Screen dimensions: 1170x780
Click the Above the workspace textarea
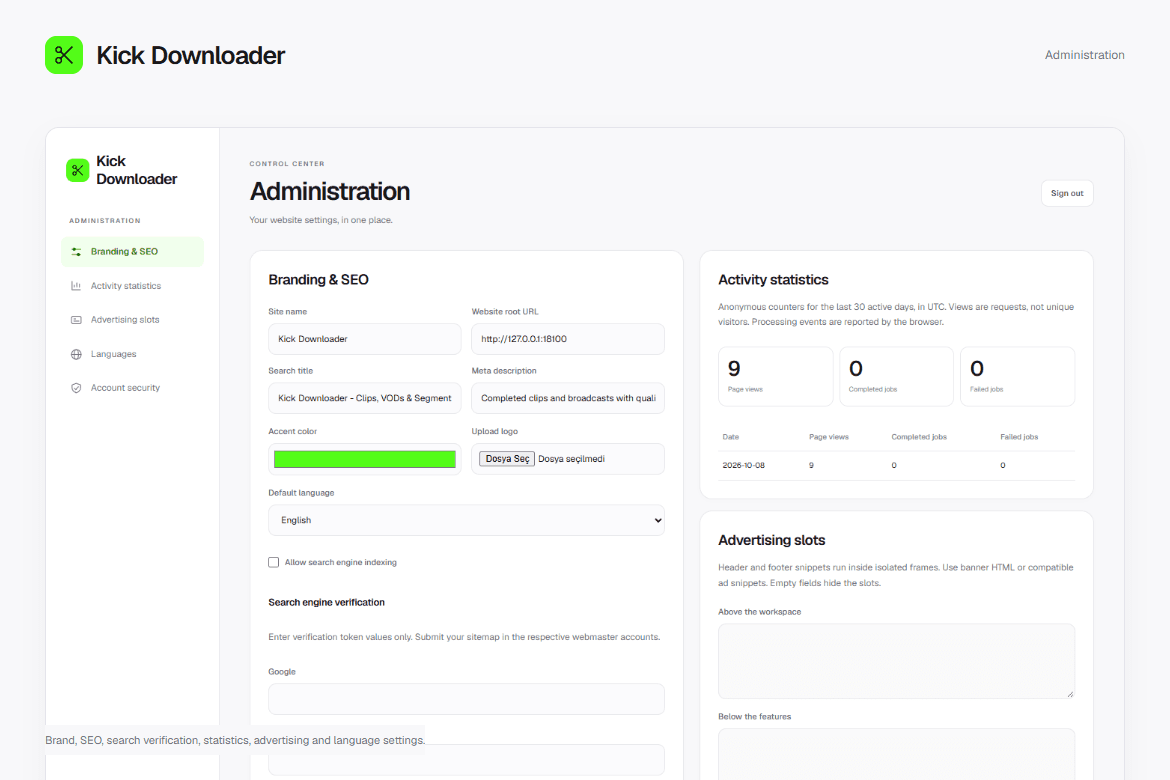[x=896, y=661]
